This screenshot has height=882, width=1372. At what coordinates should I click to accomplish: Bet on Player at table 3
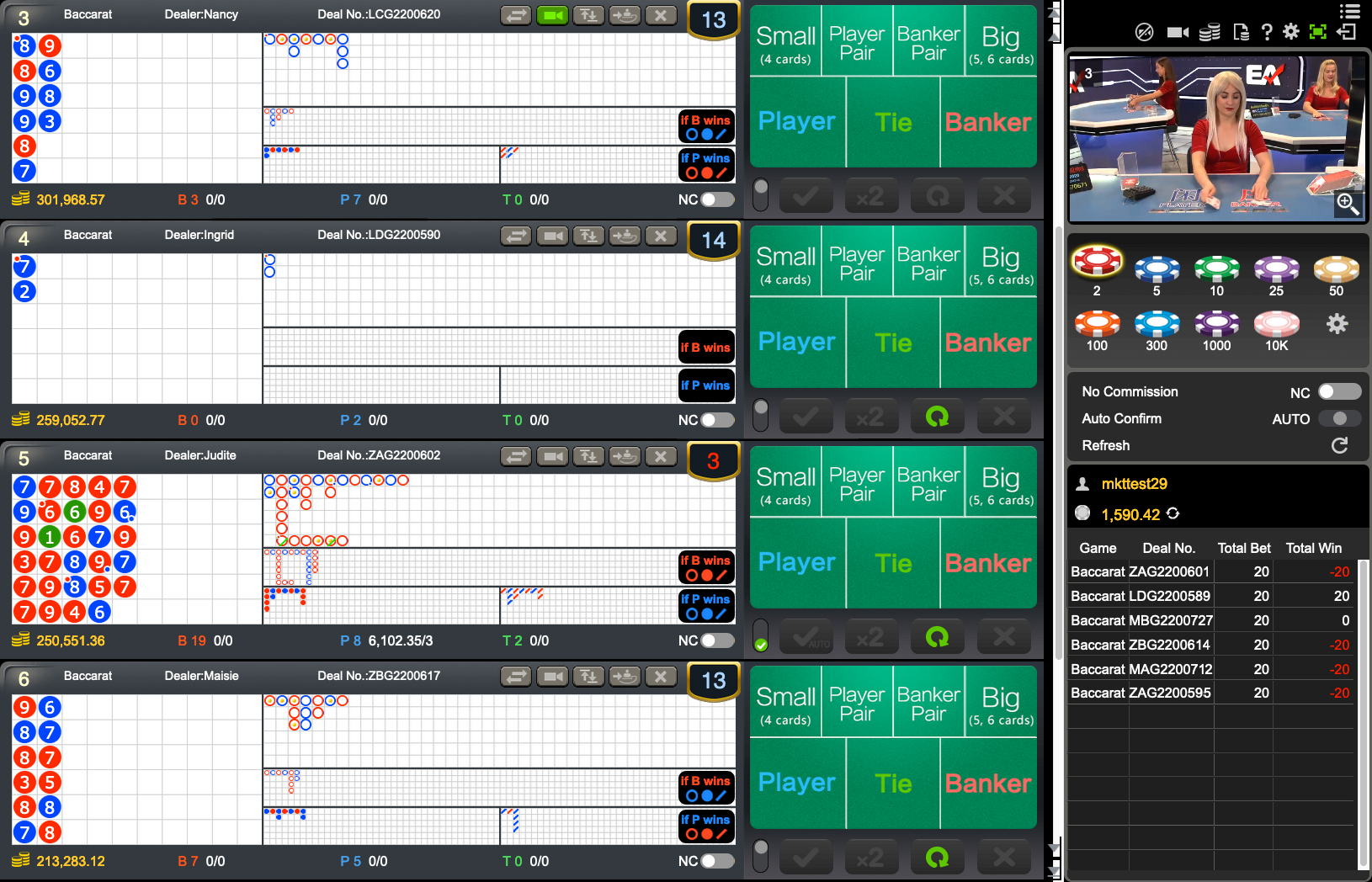coord(796,122)
